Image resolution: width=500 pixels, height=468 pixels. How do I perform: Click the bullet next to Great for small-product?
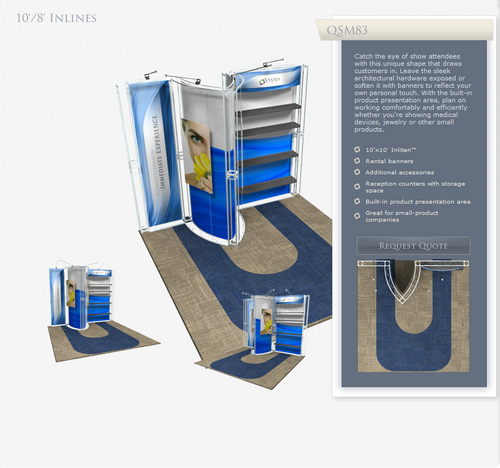click(357, 216)
